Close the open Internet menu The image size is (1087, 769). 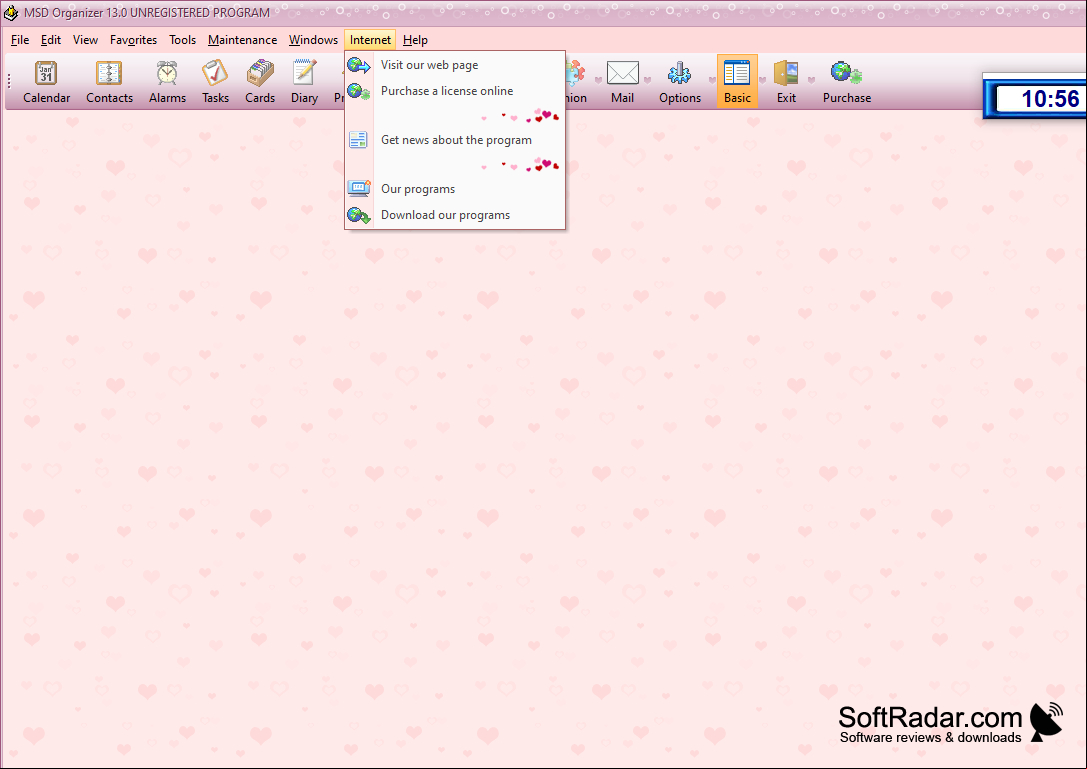click(x=370, y=40)
